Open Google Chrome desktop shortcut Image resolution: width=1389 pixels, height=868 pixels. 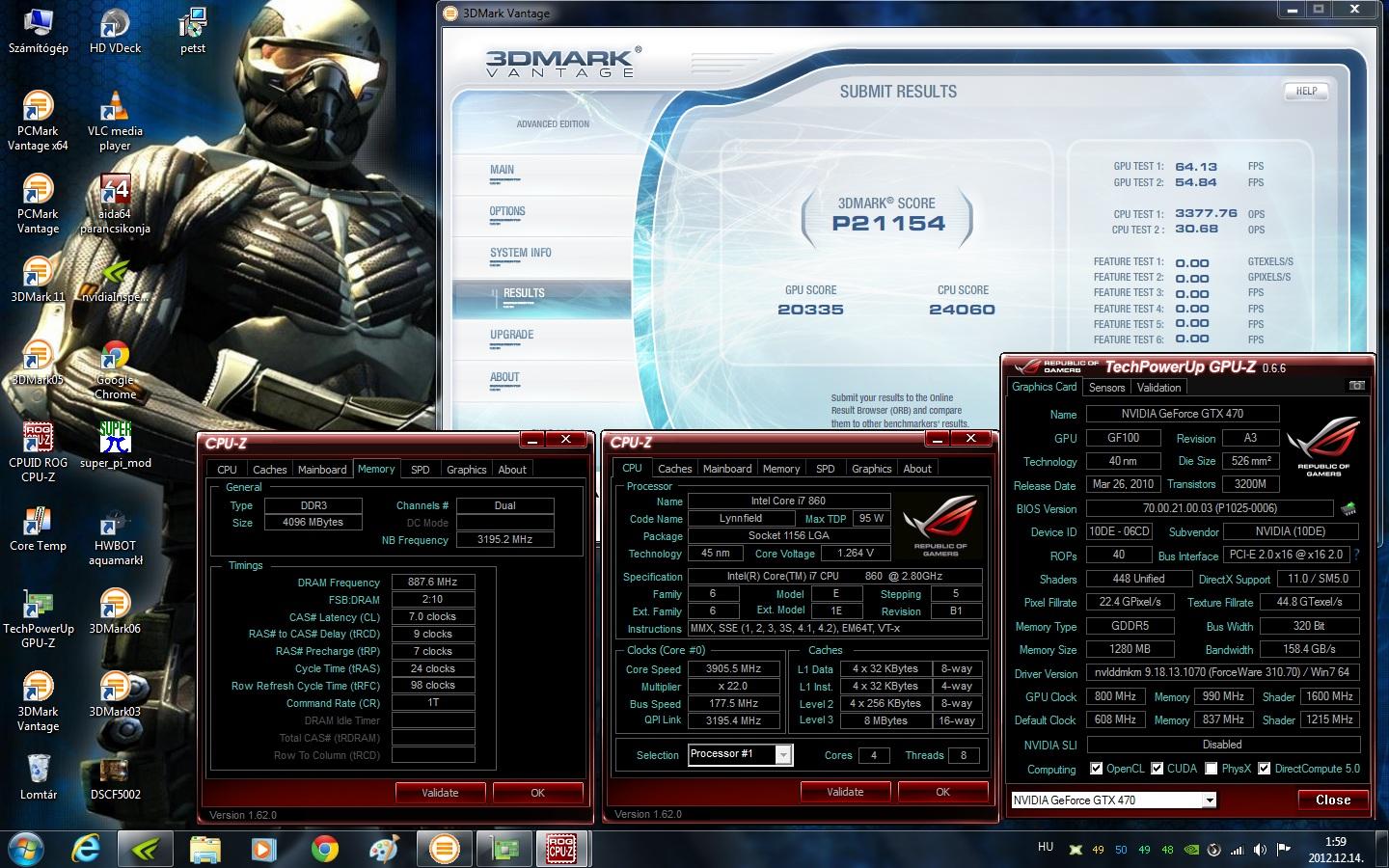click(115, 370)
